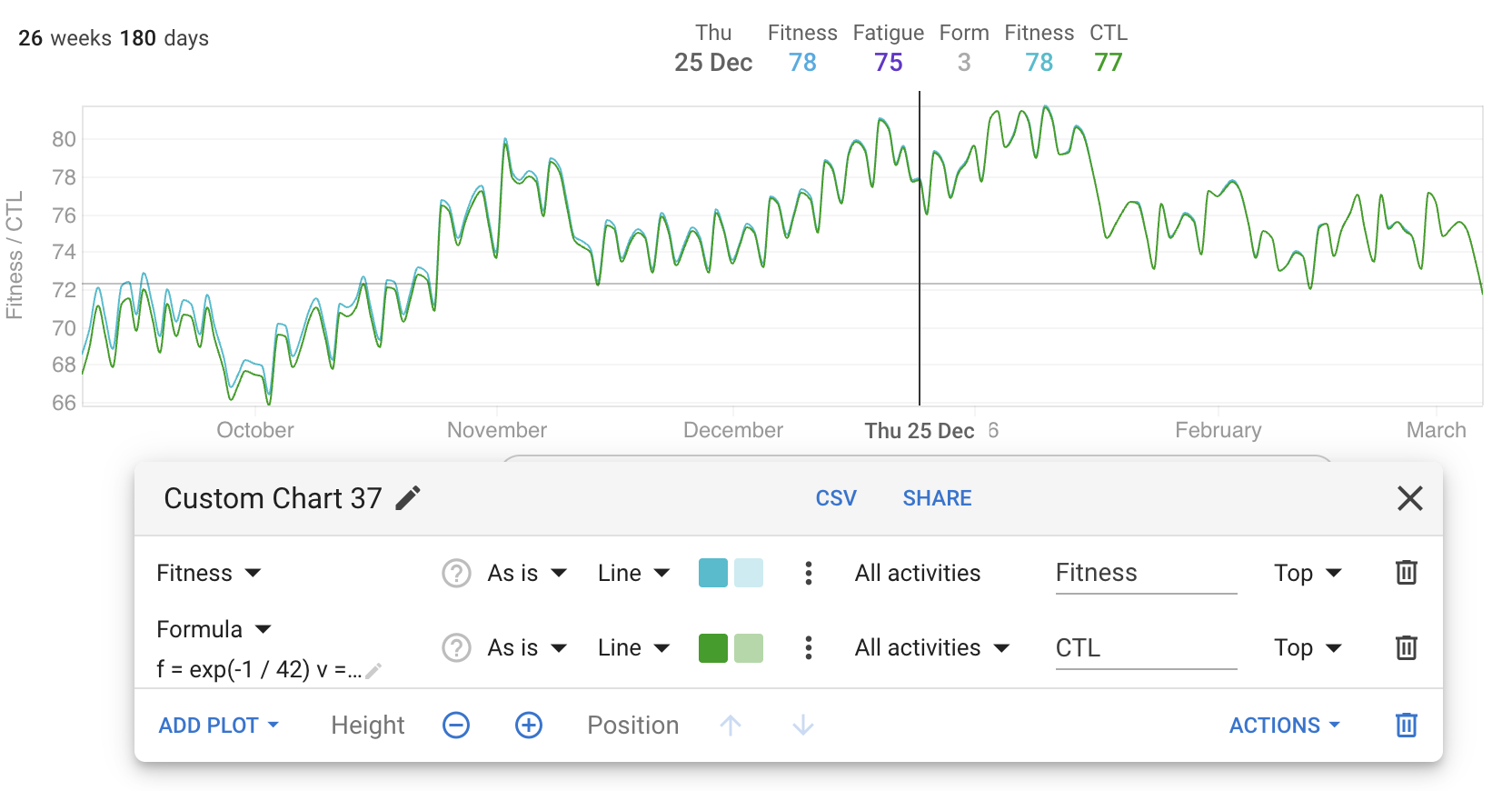Open more options for the CTL plot

click(809, 647)
